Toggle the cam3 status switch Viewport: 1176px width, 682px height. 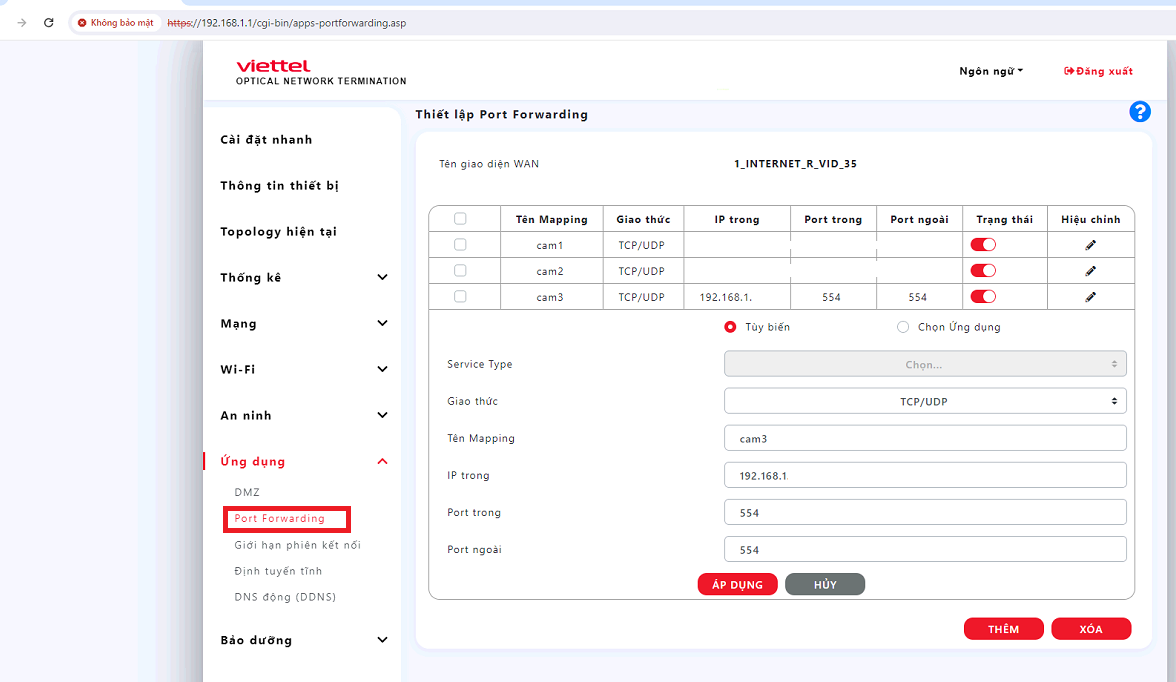983,297
